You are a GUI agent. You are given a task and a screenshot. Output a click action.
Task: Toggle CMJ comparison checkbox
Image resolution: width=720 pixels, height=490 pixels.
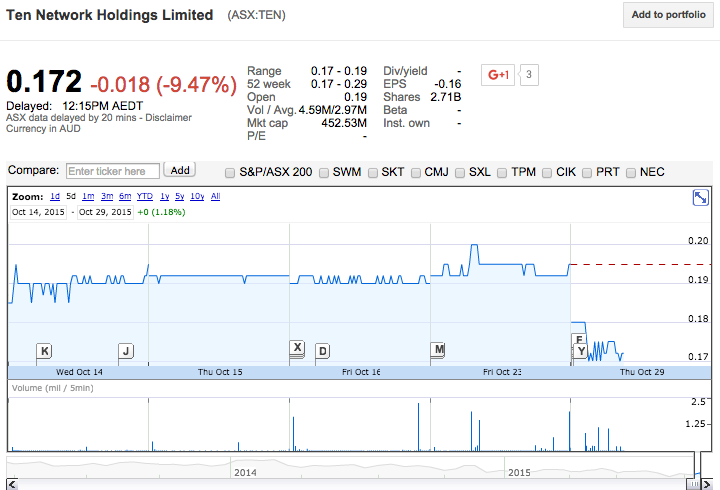tap(416, 173)
